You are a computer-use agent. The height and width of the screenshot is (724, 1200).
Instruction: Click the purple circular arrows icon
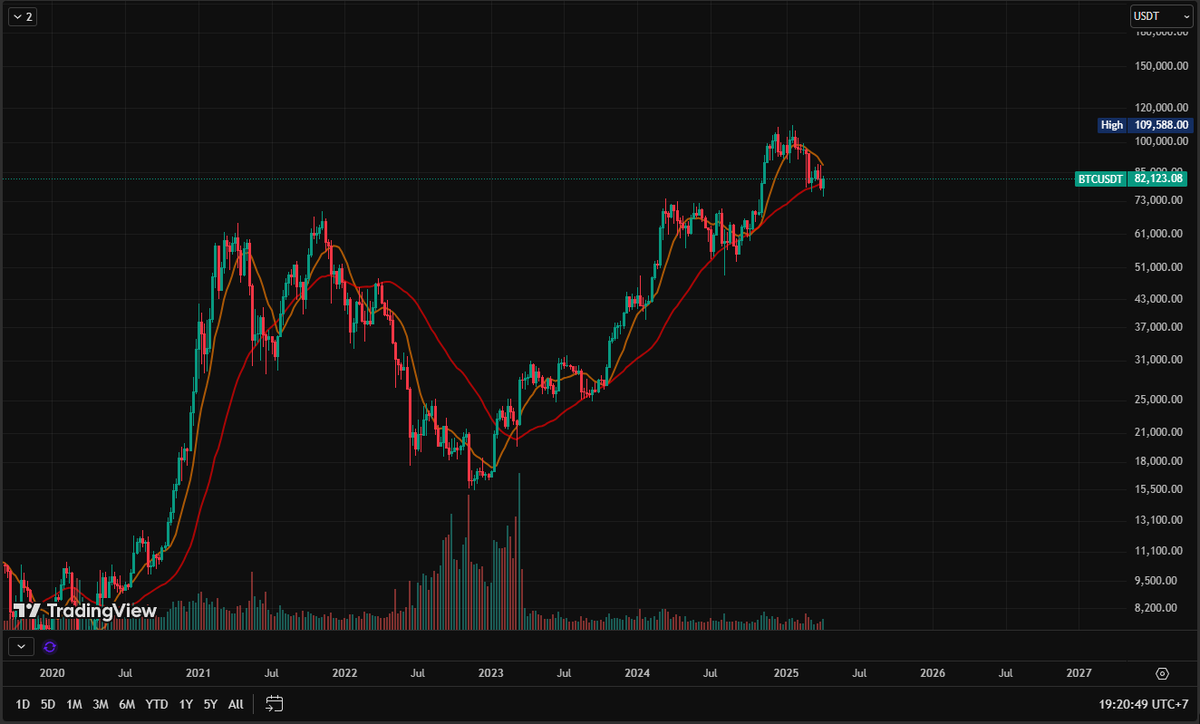tap(50, 647)
